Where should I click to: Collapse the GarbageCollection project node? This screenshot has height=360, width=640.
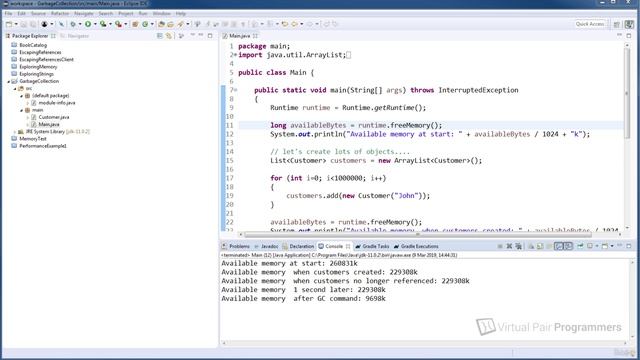pyautogui.click(x=9, y=81)
